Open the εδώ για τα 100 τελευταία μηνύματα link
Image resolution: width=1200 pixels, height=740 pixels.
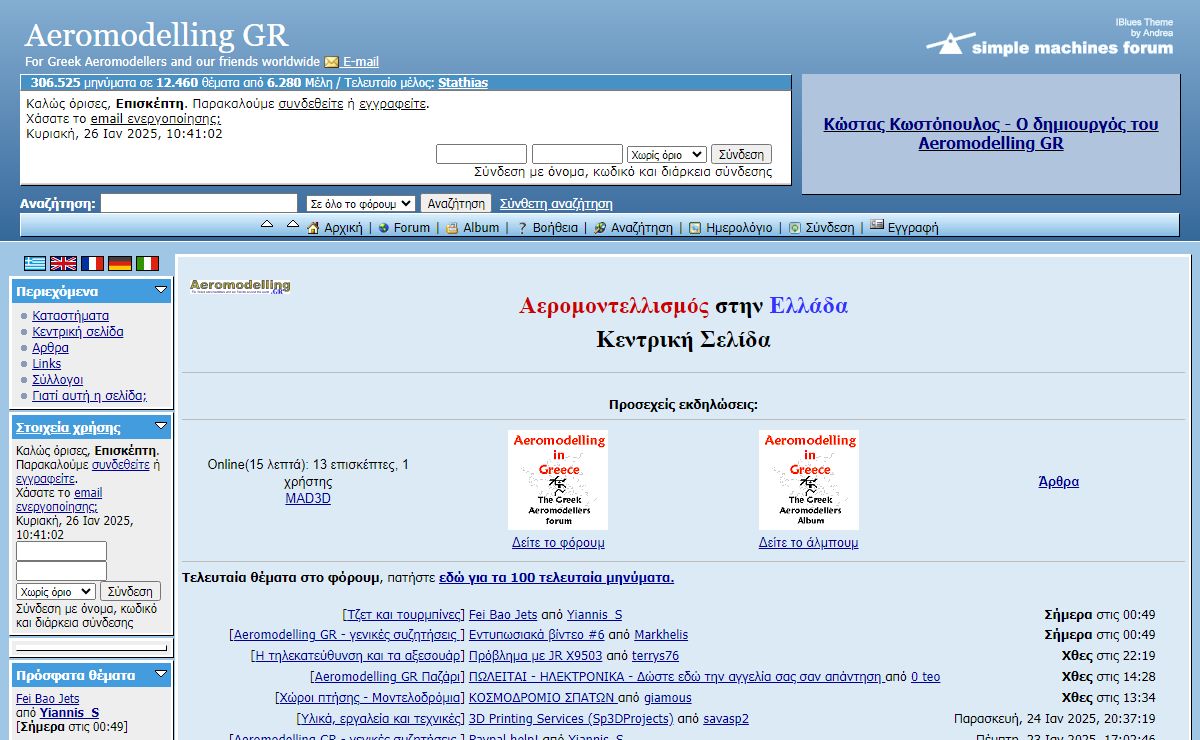(x=557, y=578)
